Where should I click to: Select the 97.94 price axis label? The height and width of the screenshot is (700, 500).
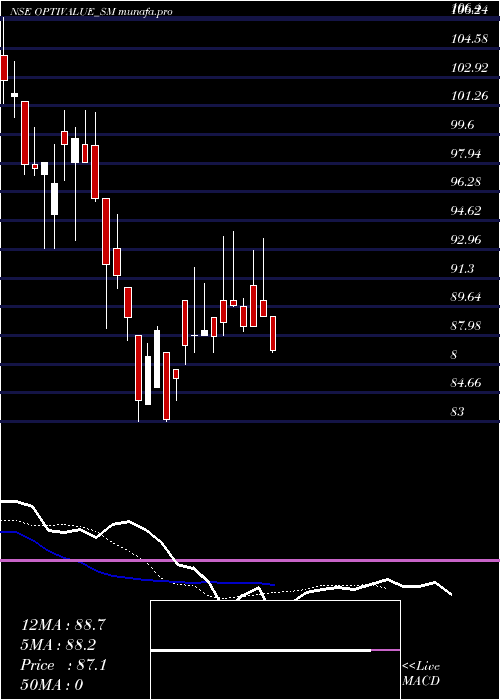click(466, 154)
